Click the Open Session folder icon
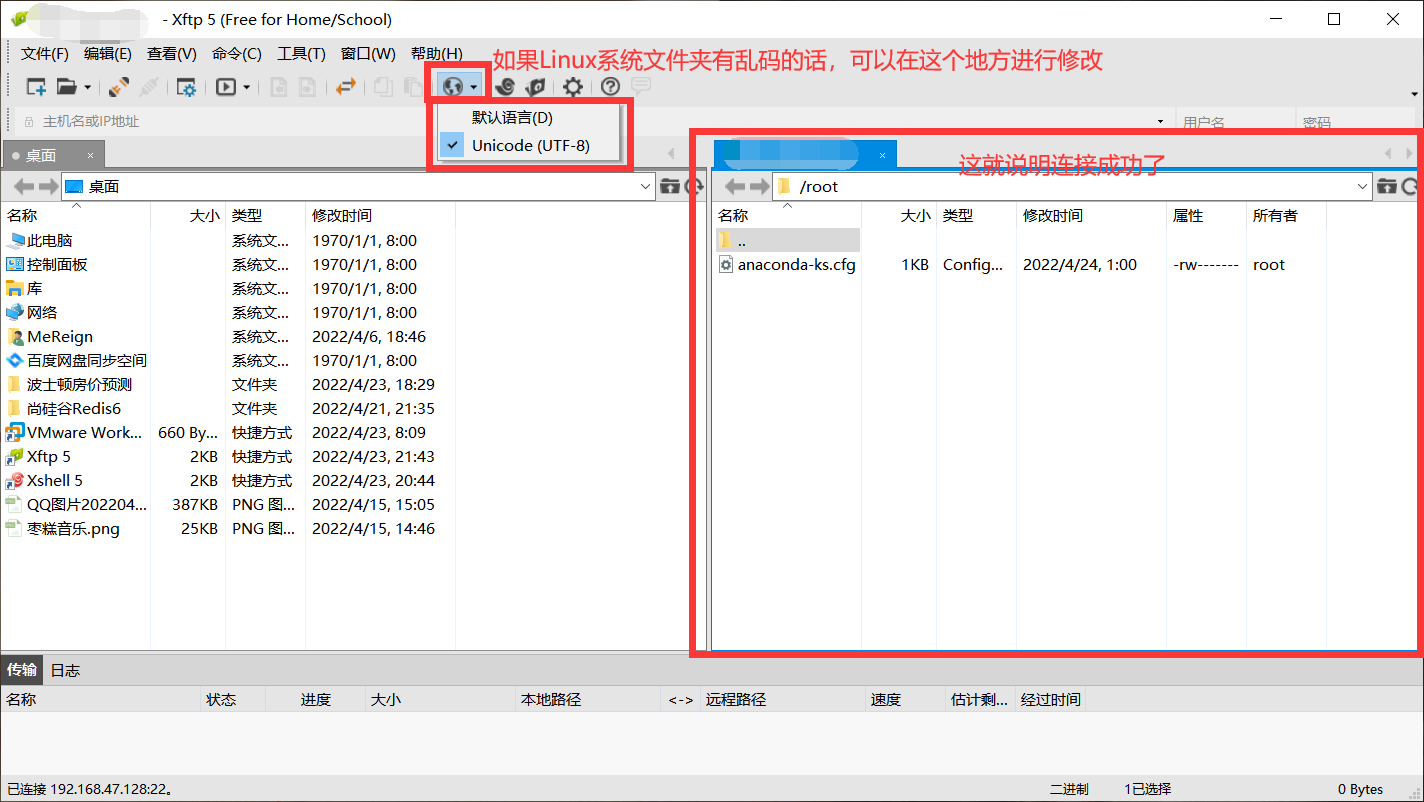The width and height of the screenshot is (1424, 802). click(x=66, y=87)
